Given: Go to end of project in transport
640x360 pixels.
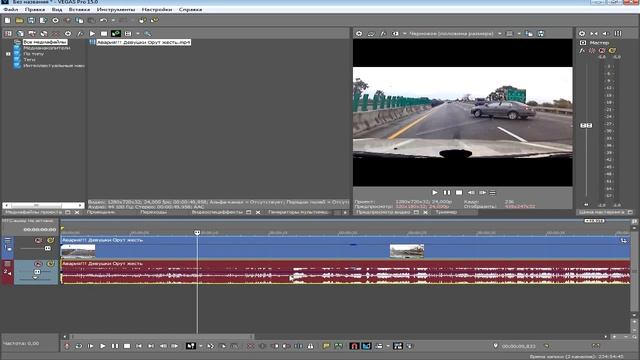Looking at the screenshot, I should (x=151, y=346).
